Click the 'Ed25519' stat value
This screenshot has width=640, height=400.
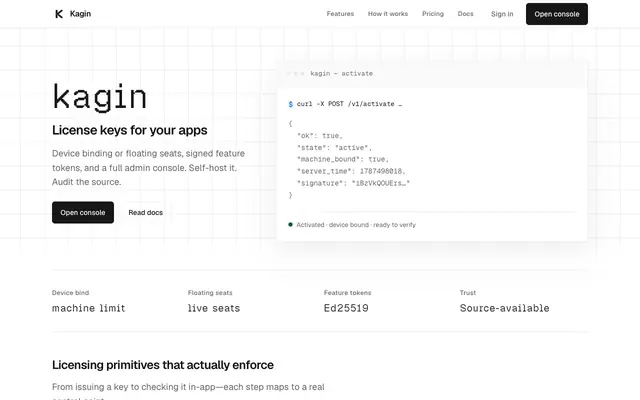[x=346, y=308]
